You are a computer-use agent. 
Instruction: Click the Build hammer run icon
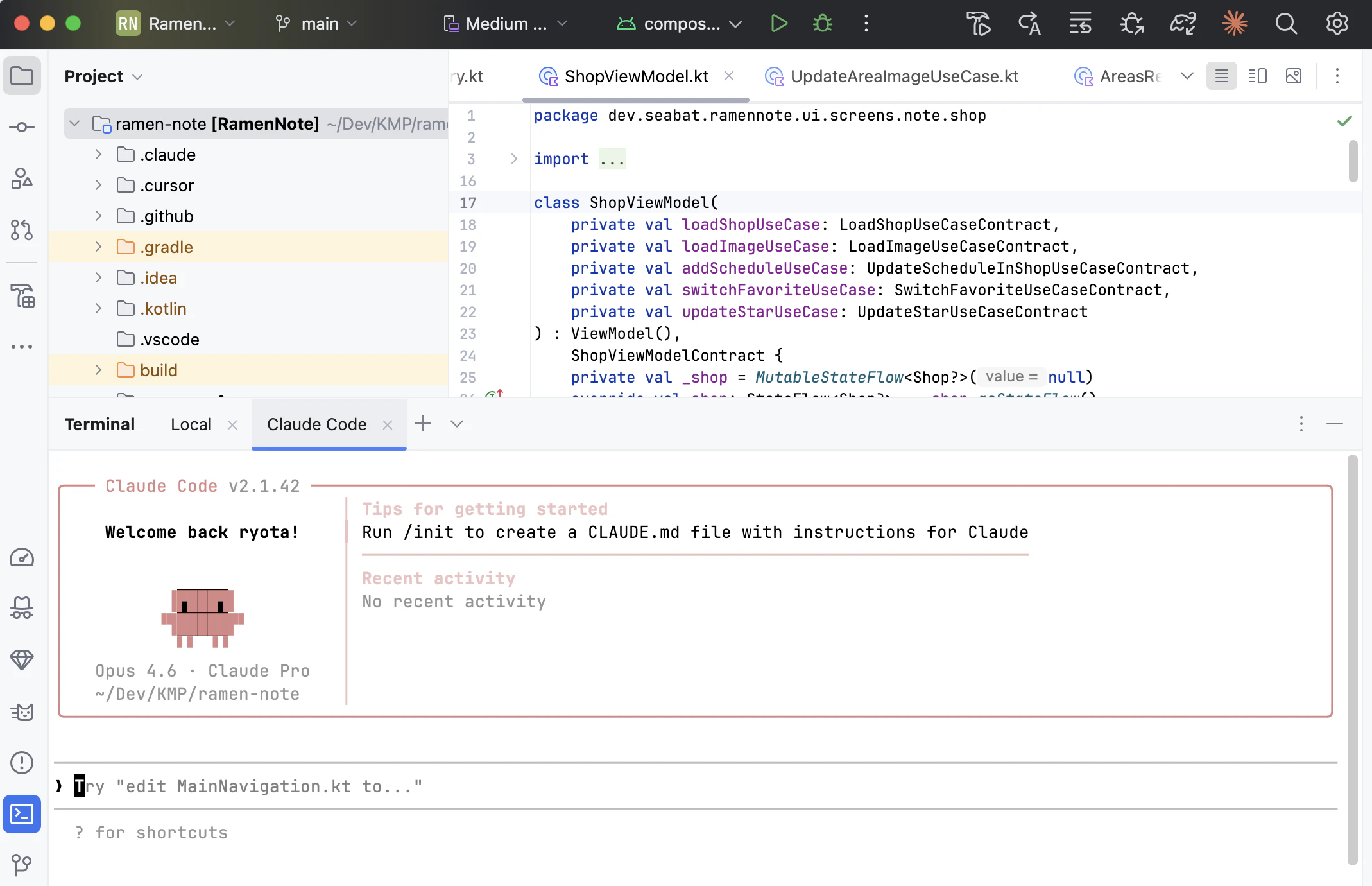coord(979,24)
